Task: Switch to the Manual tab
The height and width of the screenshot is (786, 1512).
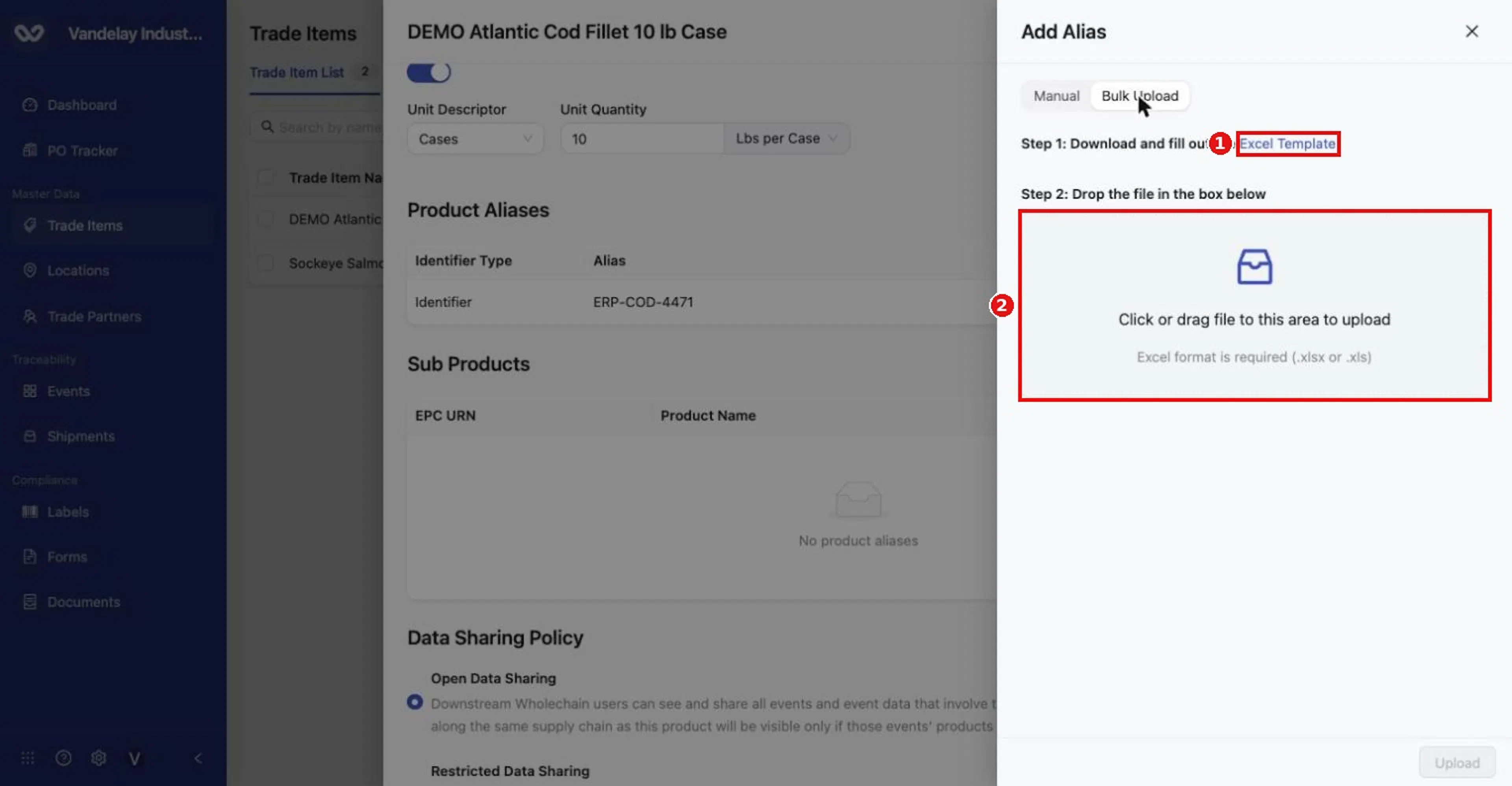Action: coord(1056,96)
